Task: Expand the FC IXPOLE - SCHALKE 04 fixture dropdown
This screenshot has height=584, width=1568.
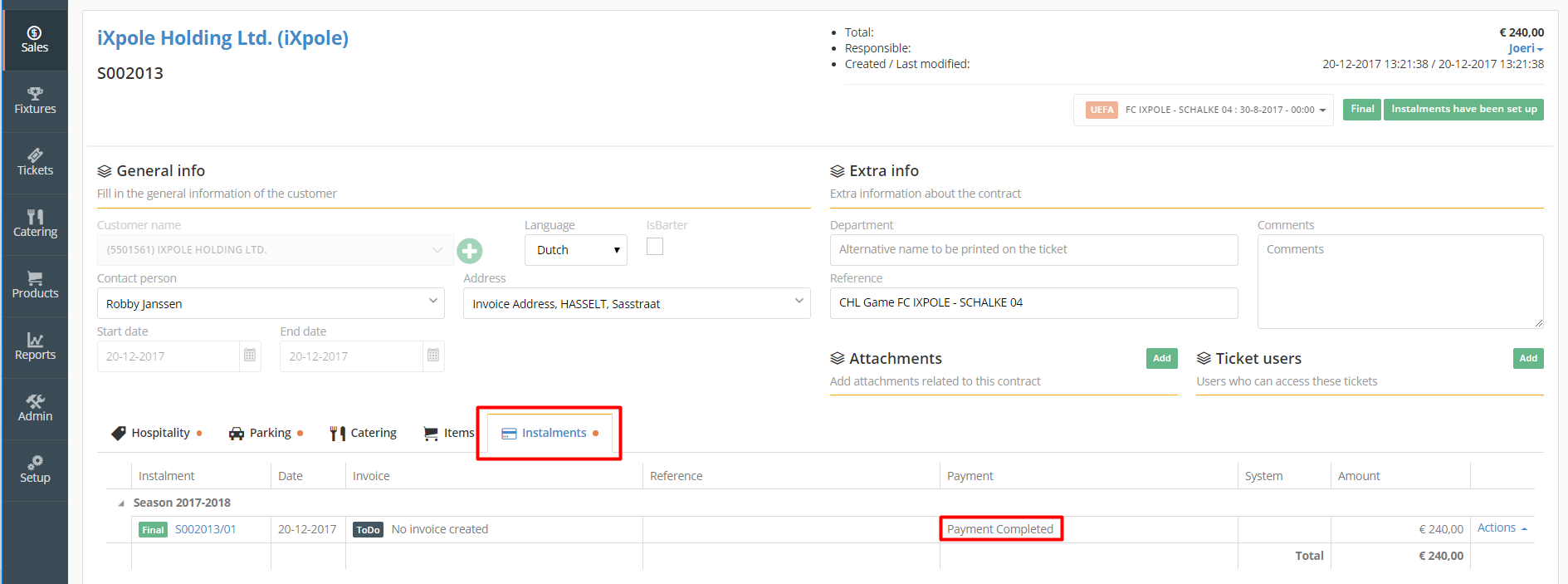Action: (x=1204, y=110)
